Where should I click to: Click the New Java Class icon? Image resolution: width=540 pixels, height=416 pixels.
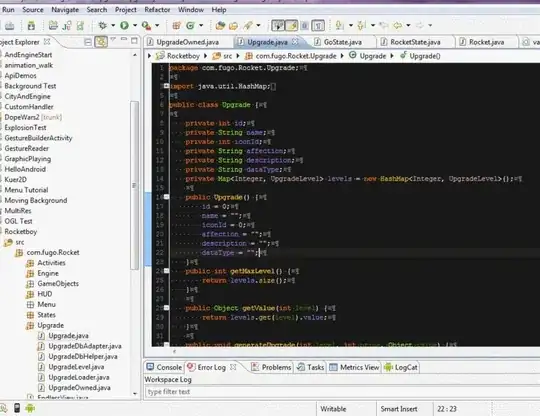[190, 25]
